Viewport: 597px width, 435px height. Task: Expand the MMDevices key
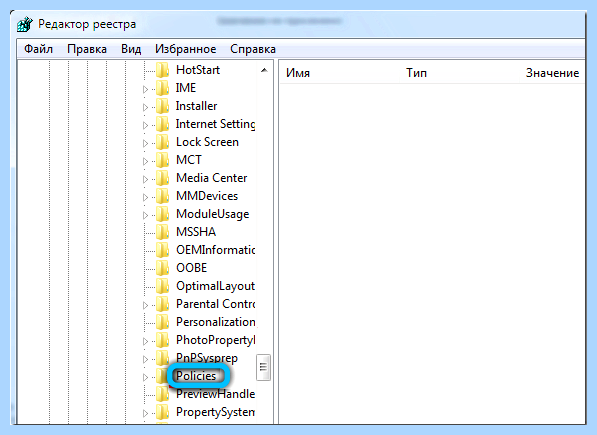(145, 198)
